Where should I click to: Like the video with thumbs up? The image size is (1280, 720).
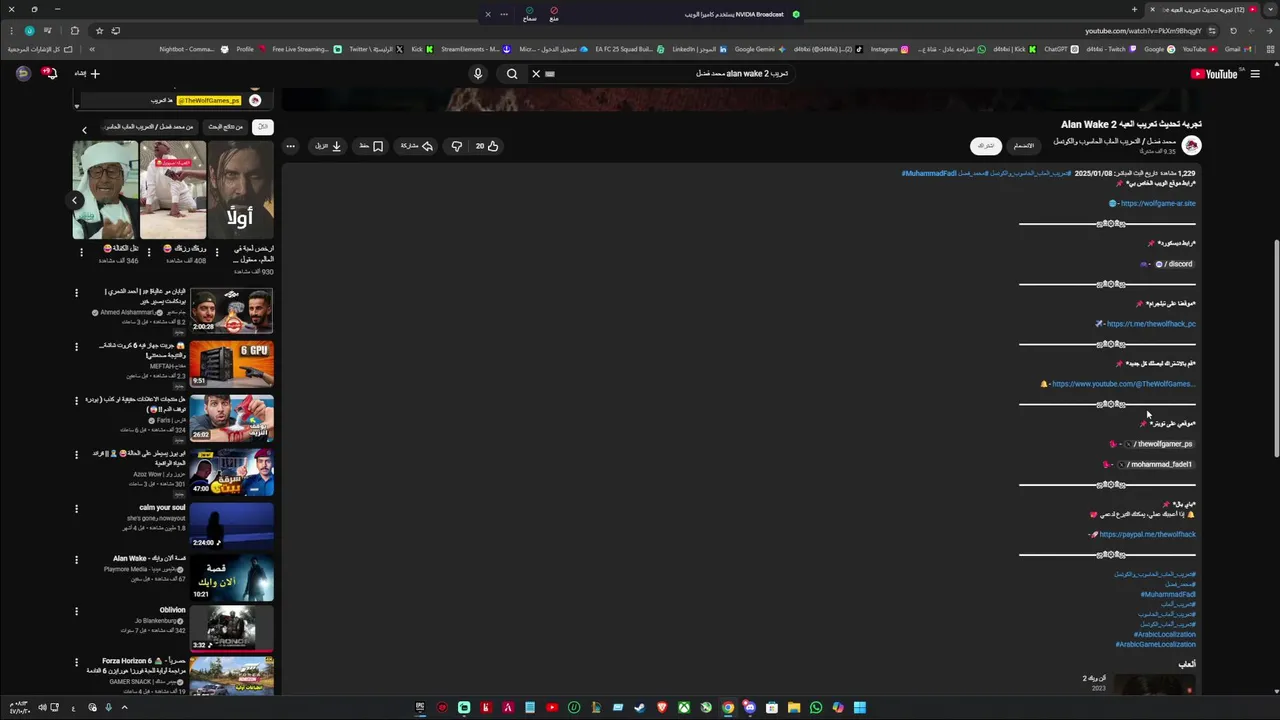click(487, 146)
